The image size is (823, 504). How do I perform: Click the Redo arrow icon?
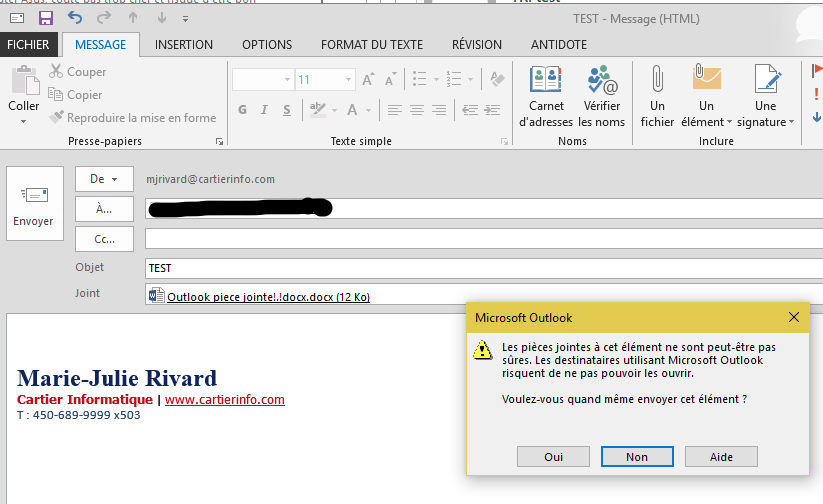(104, 18)
